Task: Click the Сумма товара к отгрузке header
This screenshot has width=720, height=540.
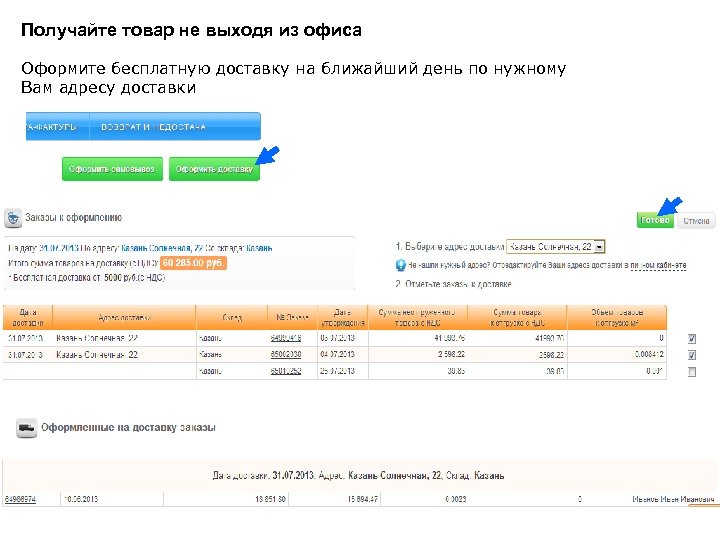Action: (x=517, y=317)
